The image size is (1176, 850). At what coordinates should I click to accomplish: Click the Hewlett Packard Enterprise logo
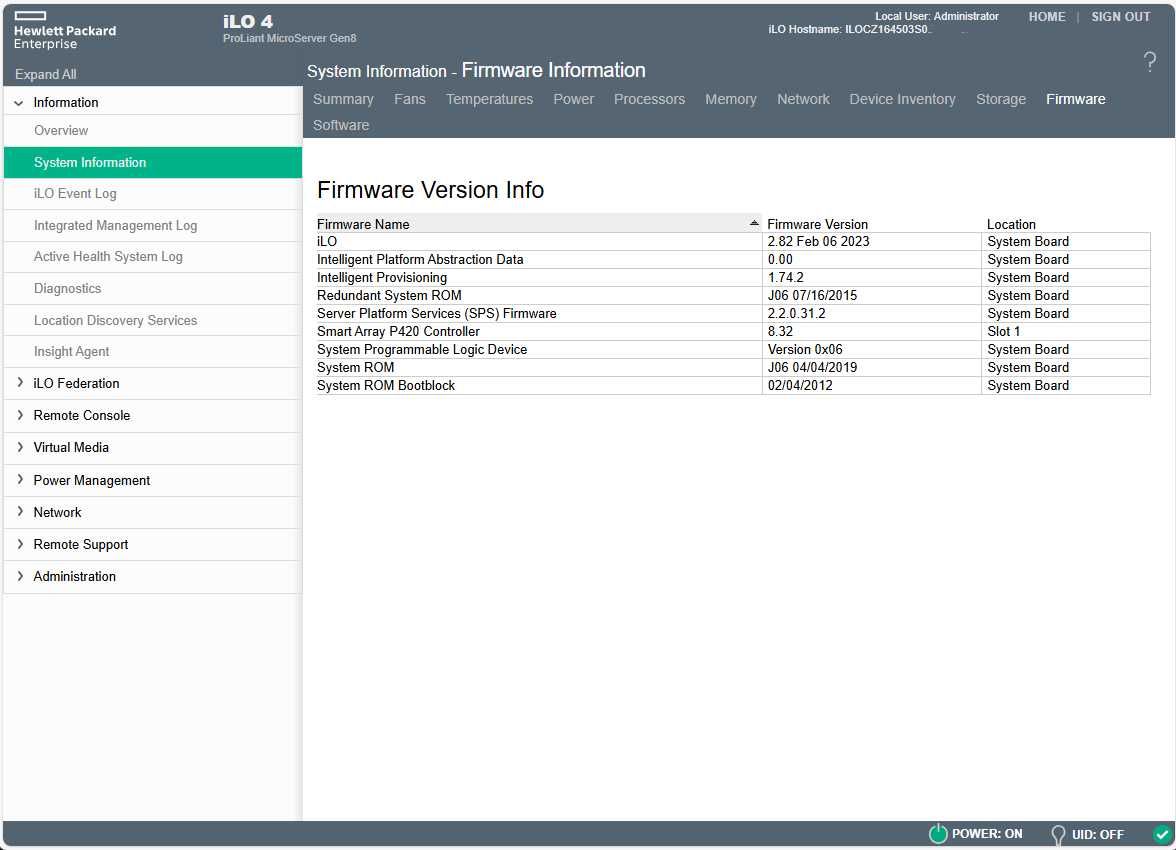tap(64, 32)
